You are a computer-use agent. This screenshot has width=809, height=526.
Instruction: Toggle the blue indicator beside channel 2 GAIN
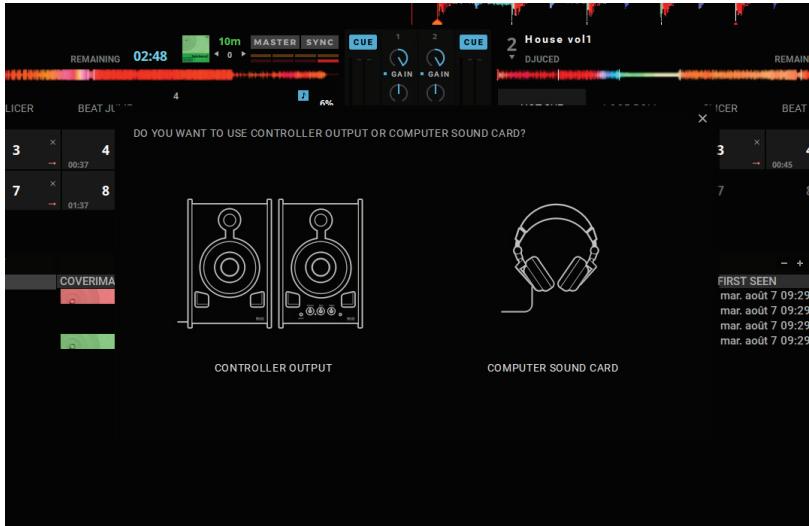coord(422,74)
